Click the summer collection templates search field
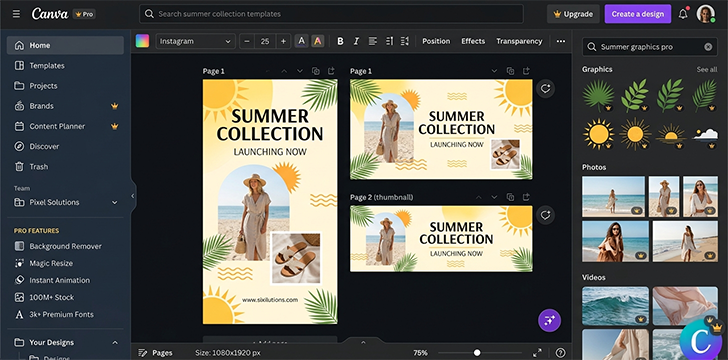The height and width of the screenshot is (360, 728). 331,14
